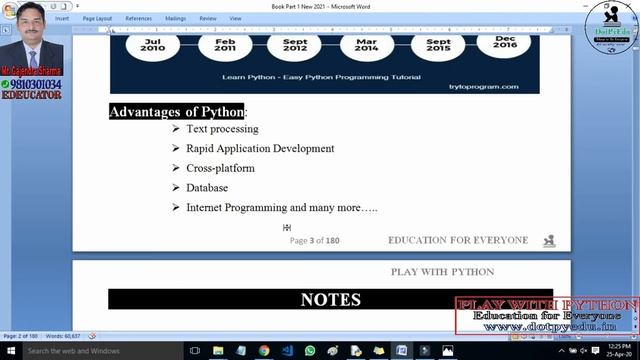Open WhatsApp from the taskbar

(310, 351)
